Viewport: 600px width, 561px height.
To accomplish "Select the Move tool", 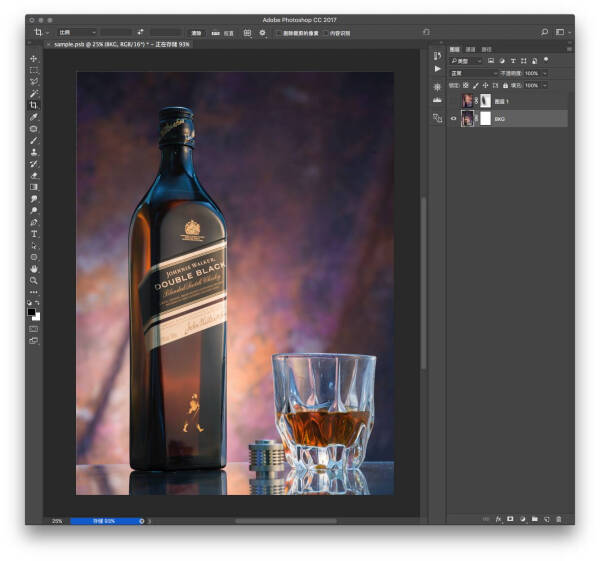I will (x=34, y=59).
